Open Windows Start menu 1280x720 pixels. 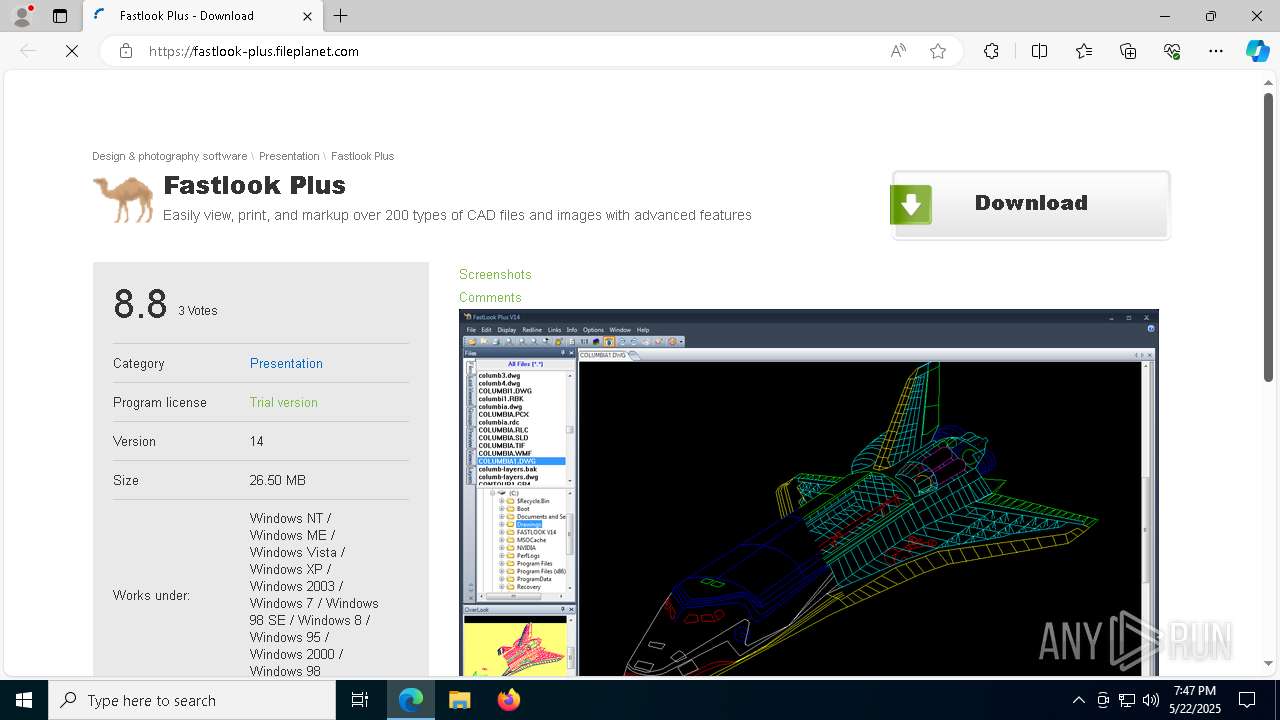point(24,700)
